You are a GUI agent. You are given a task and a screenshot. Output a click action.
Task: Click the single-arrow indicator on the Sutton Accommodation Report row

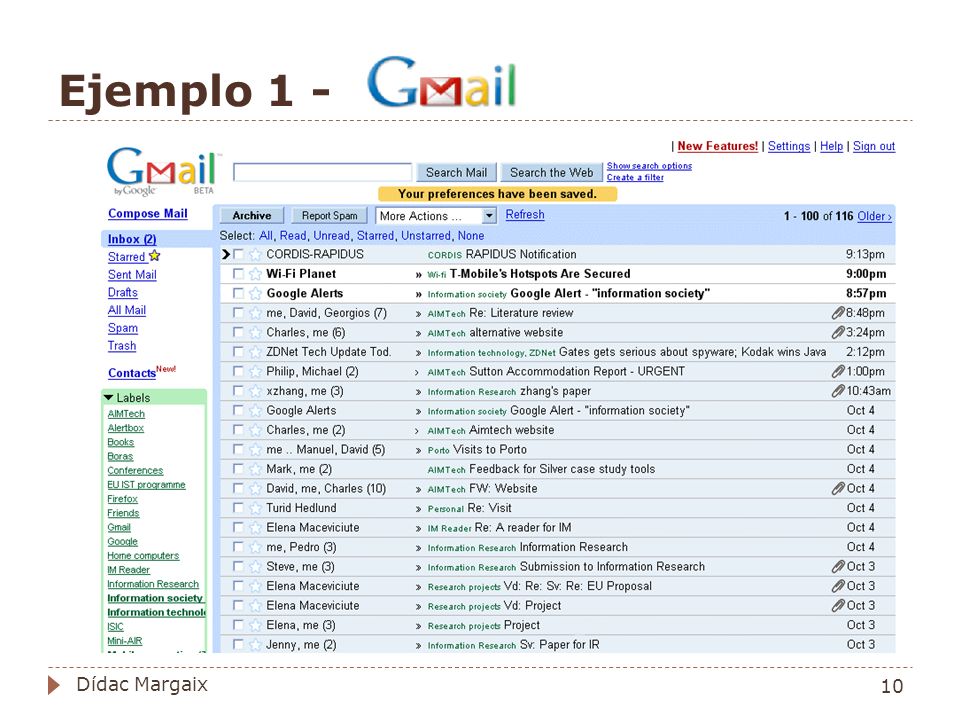(417, 372)
